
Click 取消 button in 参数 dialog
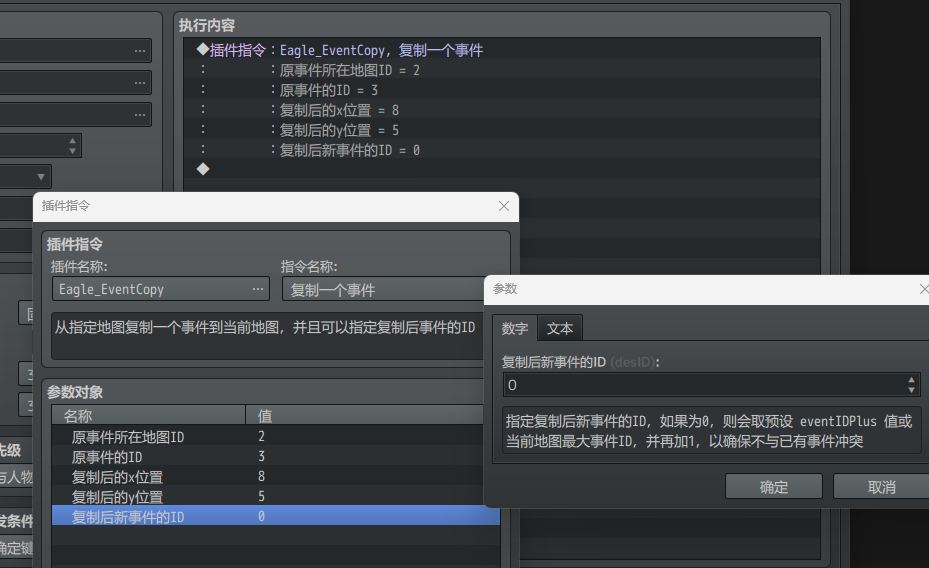881,487
